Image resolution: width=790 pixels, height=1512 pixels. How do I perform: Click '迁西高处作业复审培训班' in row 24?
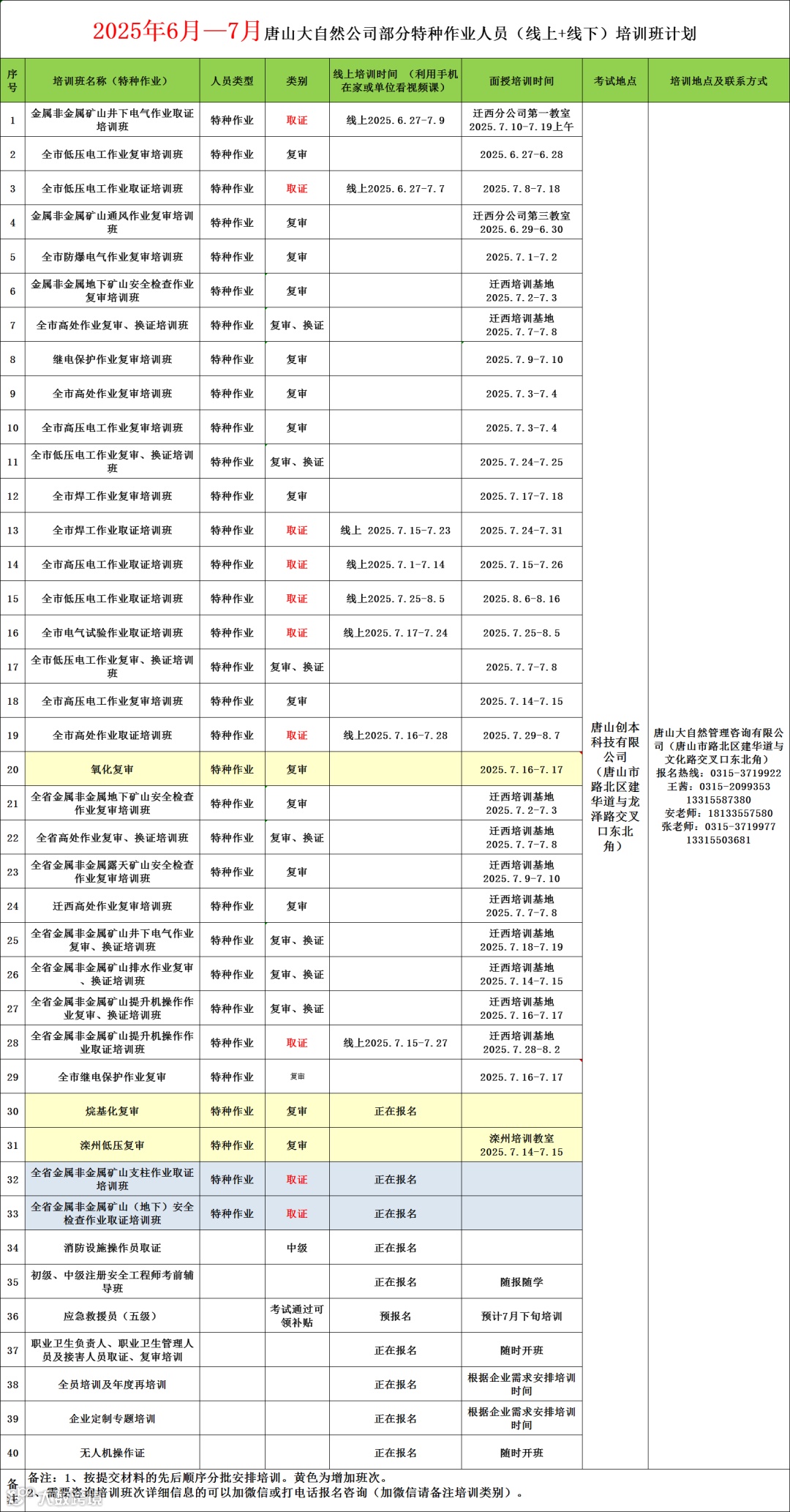(x=112, y=906)
